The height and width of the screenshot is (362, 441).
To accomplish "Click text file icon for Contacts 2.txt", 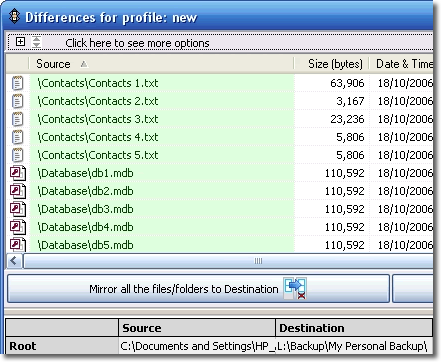I will (17, 101).
